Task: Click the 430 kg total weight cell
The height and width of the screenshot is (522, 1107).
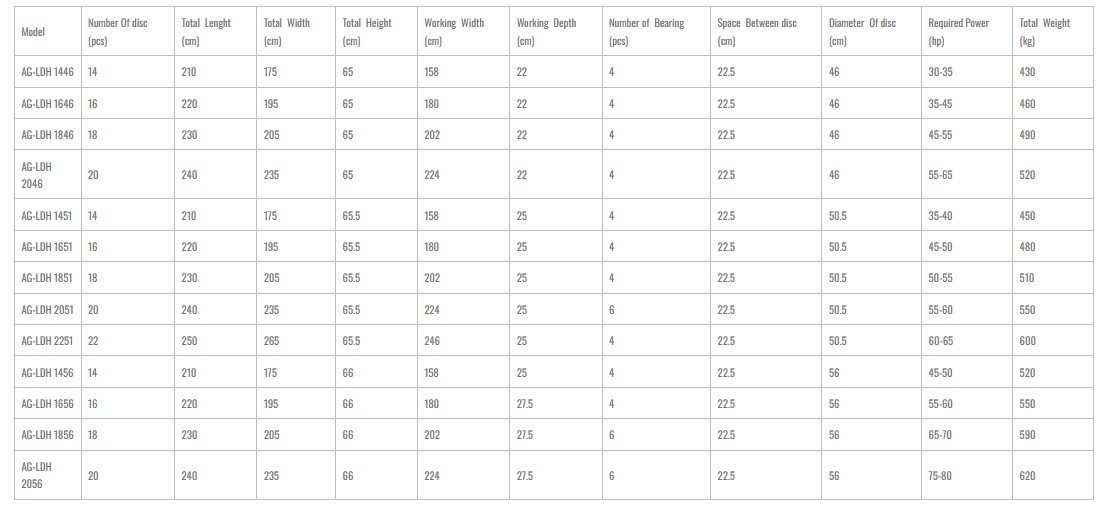Action: (x=1027, y=72)
